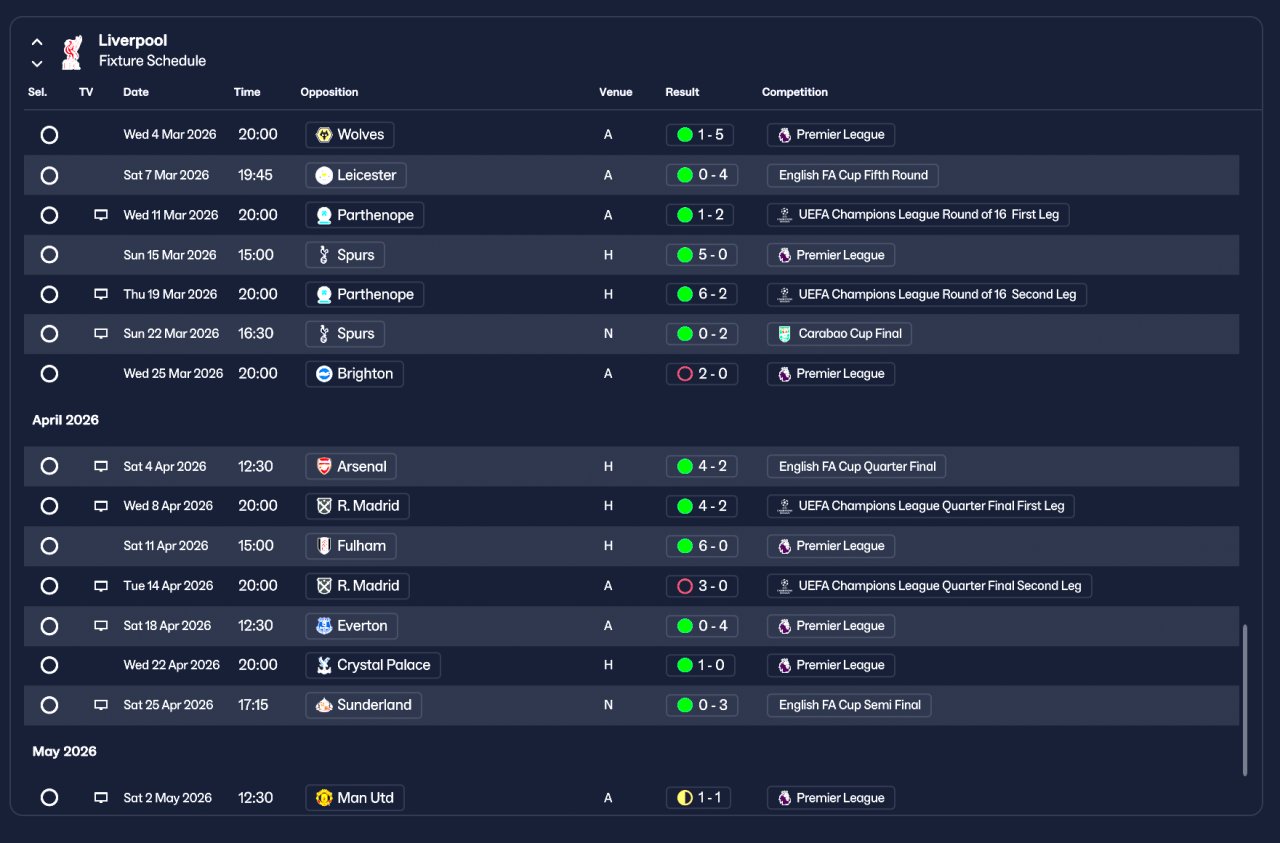
Task: Sort by the Competition column header
Action: [x=795, y=92]
